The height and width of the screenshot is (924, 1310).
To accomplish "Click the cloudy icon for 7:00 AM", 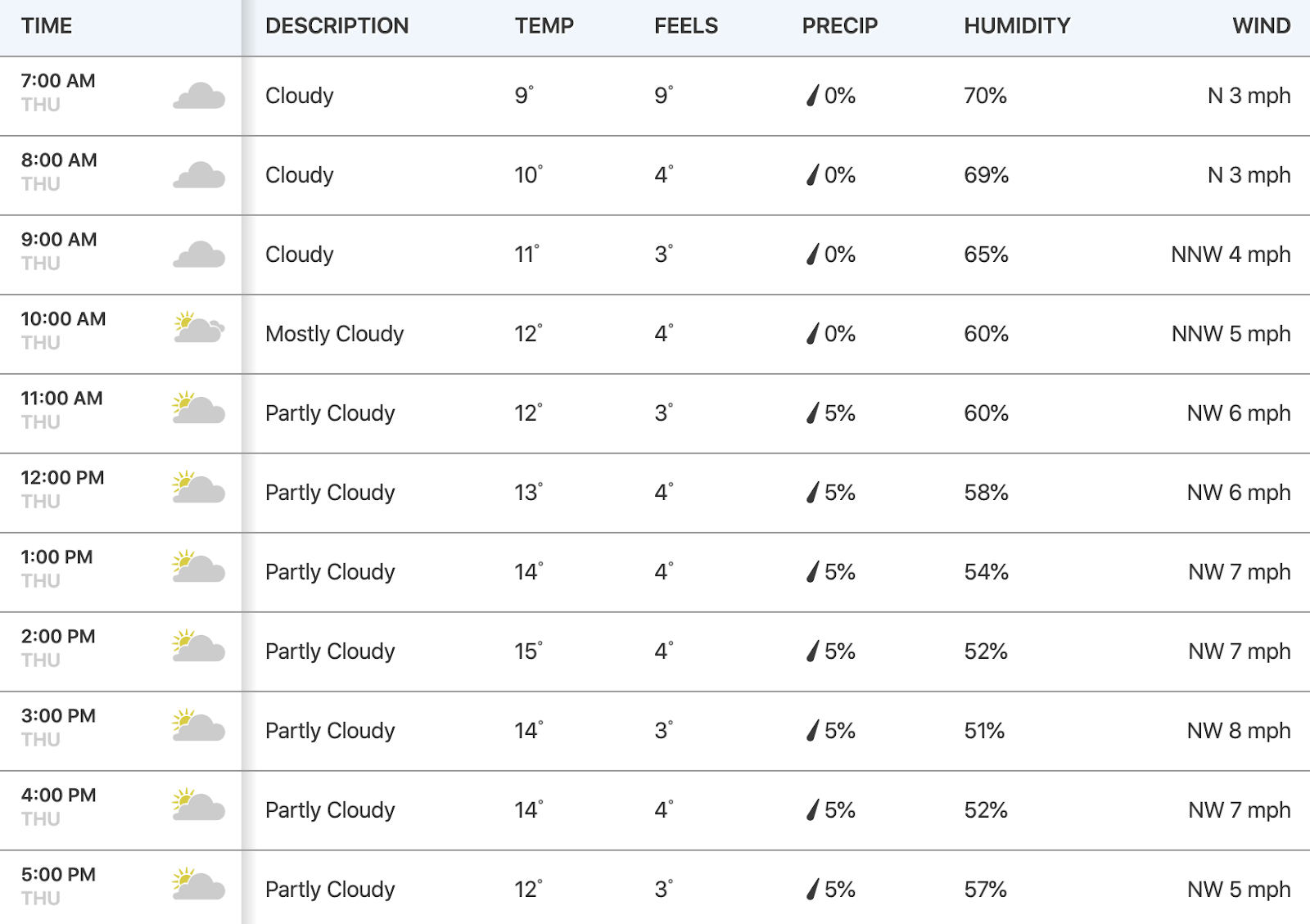I will coord(199,96).
